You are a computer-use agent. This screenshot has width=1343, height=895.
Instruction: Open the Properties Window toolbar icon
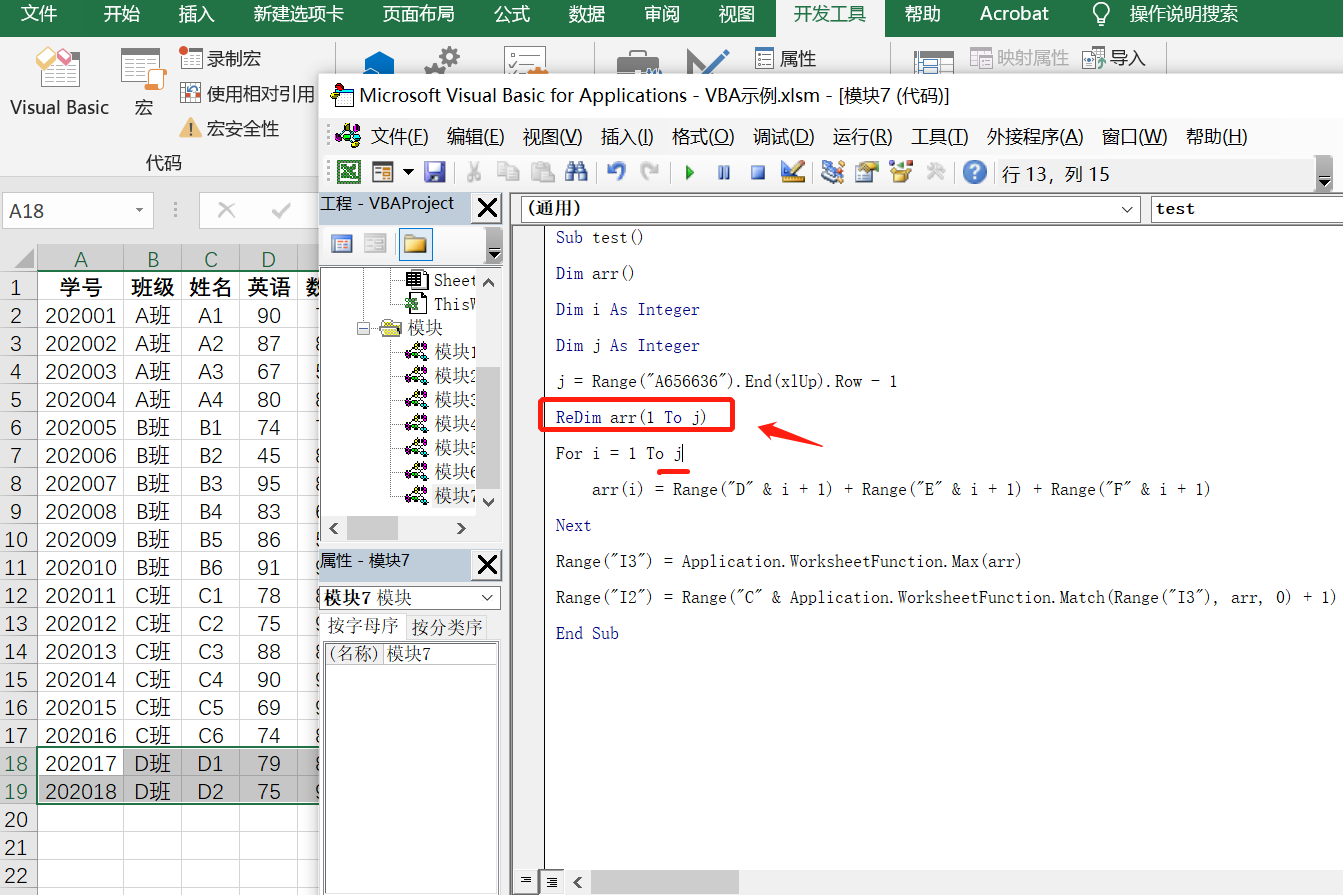click(x=866, y=172)
